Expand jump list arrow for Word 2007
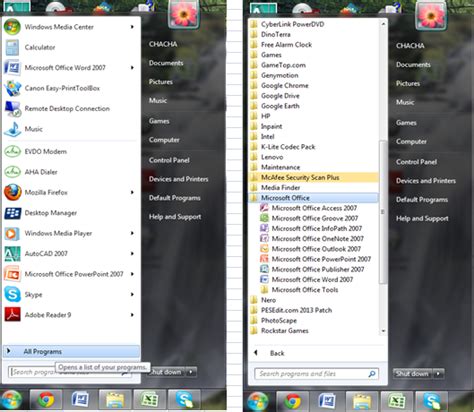 [132, 68]
